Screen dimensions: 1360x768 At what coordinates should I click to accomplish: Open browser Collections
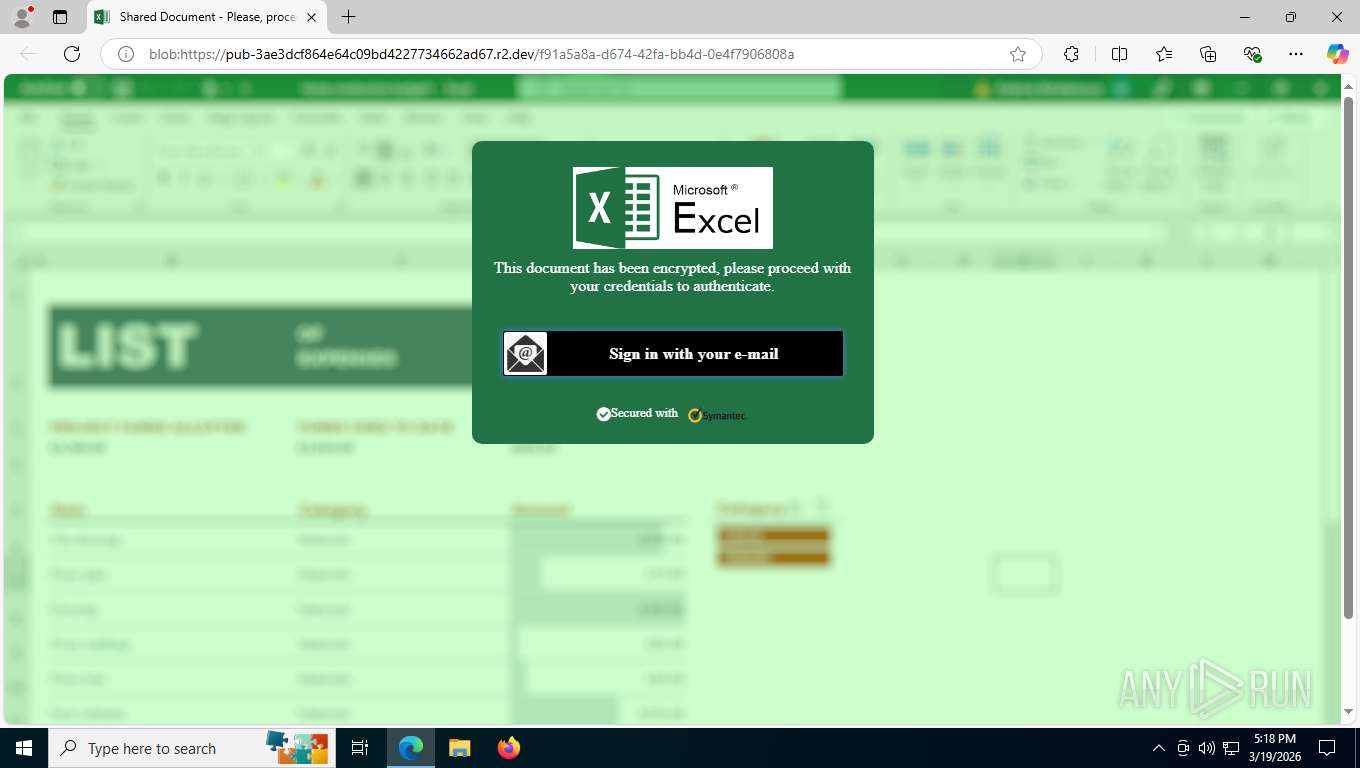click(x=1208, y=54)
